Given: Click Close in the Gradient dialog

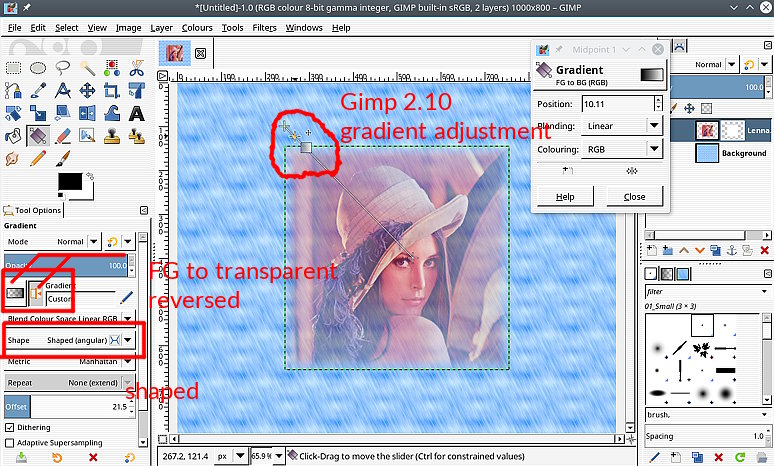Looking at the screenshot, I should [x=634, y=196].
